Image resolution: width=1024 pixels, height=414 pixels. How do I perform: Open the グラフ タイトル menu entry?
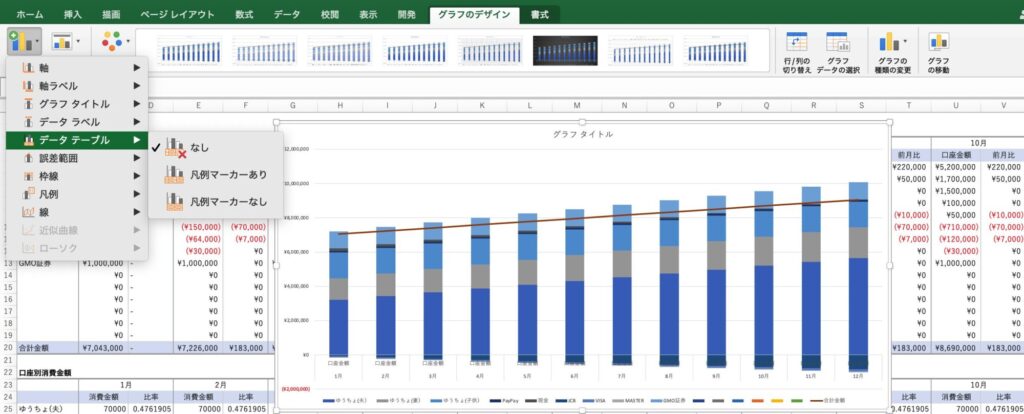pos(76,103)
